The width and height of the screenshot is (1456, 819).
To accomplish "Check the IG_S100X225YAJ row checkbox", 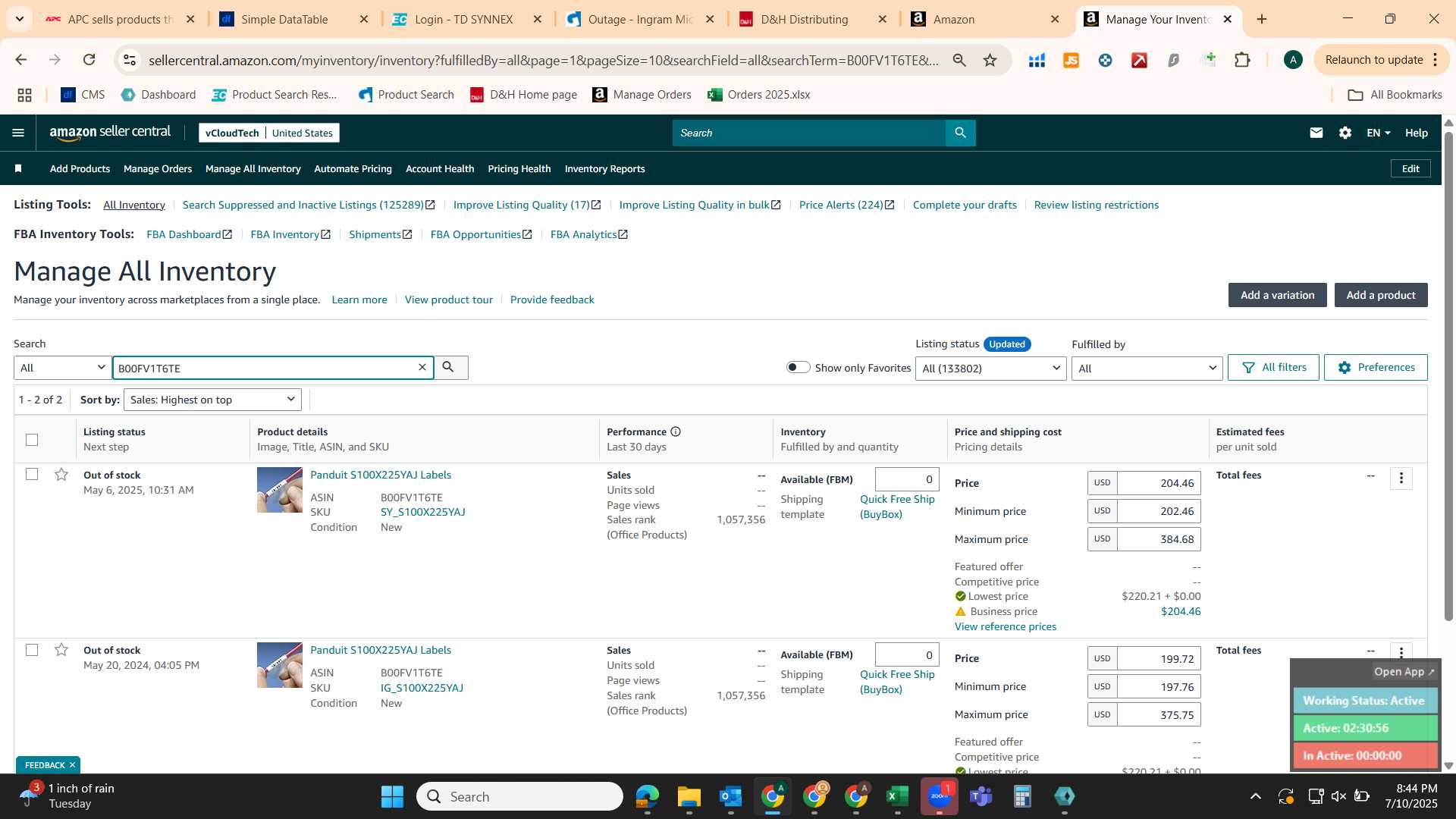I will (x=32, y=650).
